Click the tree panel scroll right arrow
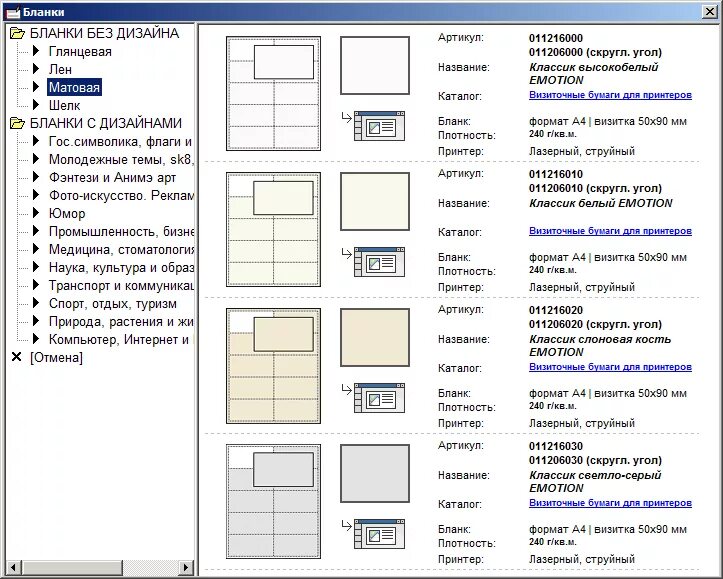723x579 pixels. [186, 567]
